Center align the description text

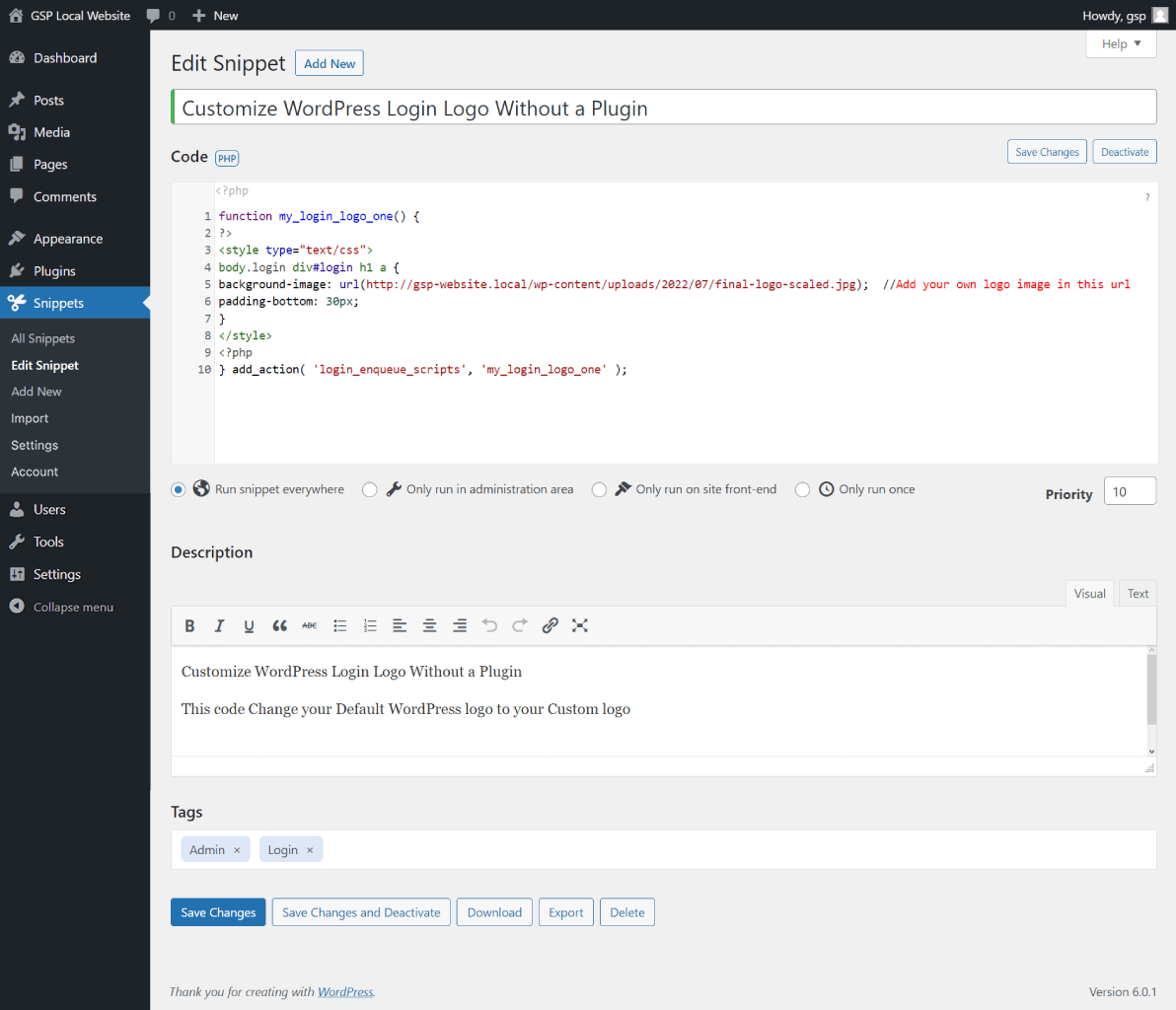point(430,625)
